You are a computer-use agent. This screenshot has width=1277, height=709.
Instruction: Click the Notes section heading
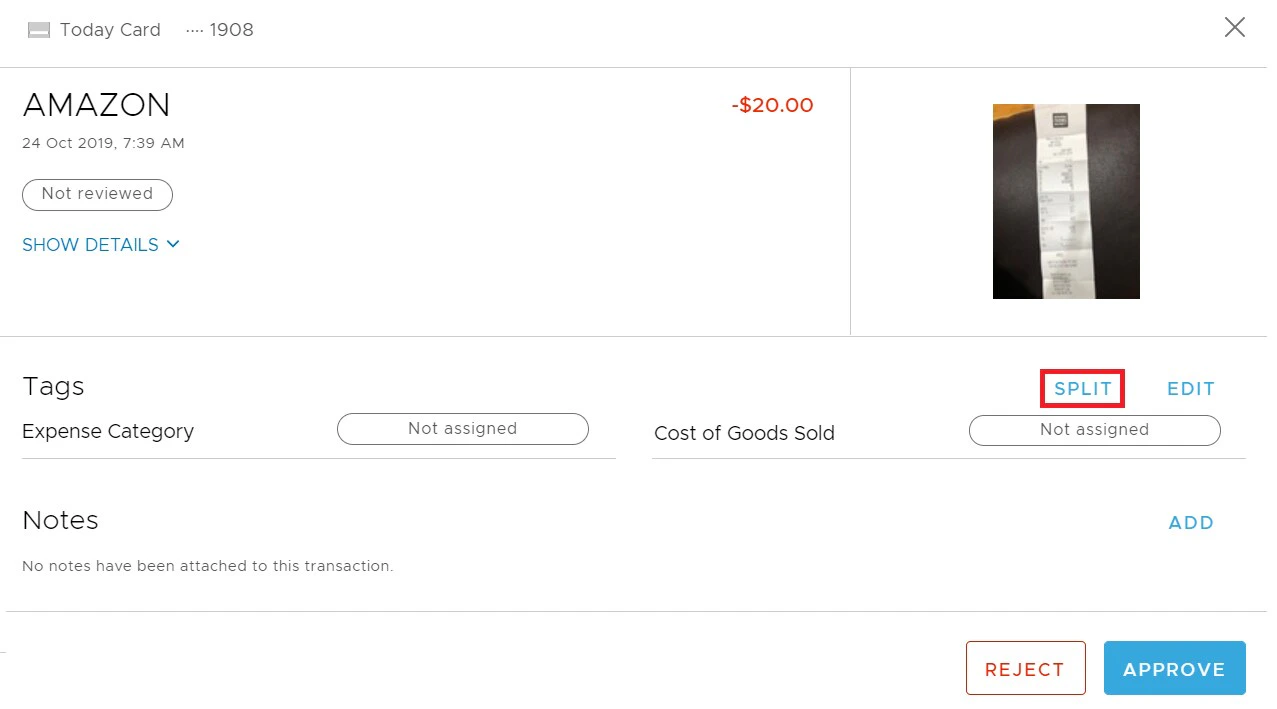pos(60,520)
